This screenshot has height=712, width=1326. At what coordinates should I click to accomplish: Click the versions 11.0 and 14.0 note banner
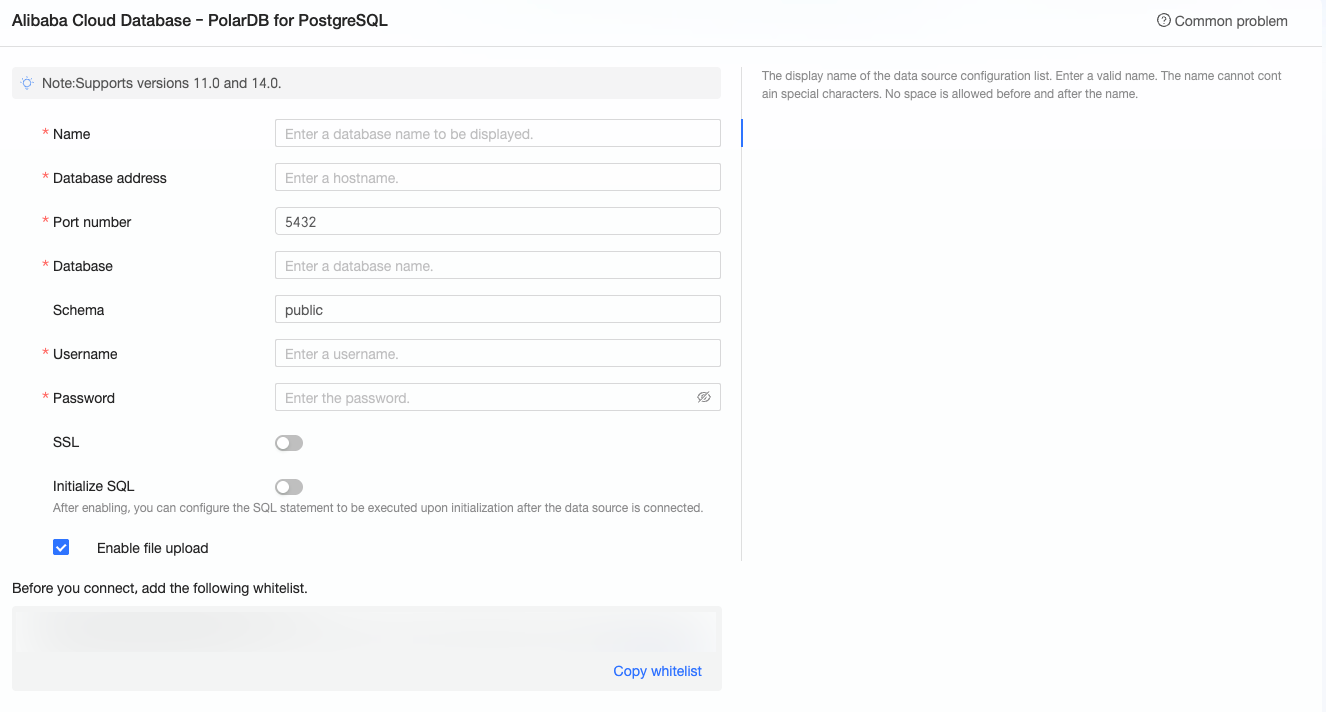pos(366,83)
